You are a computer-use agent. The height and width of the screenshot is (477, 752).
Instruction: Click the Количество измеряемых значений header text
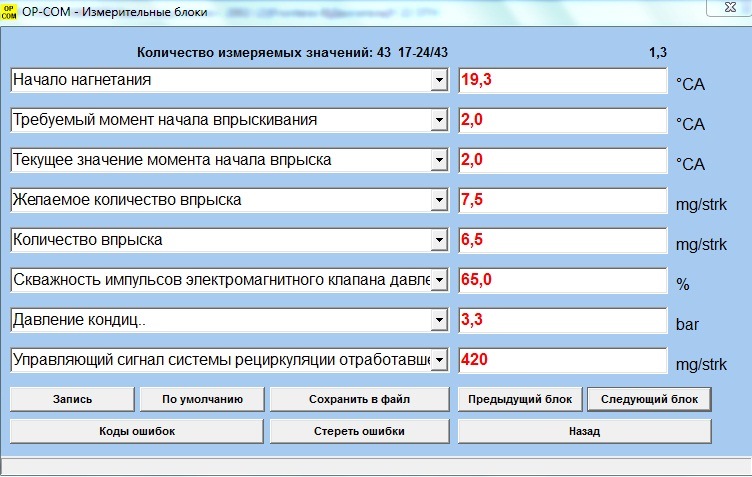tap(292, 52)
